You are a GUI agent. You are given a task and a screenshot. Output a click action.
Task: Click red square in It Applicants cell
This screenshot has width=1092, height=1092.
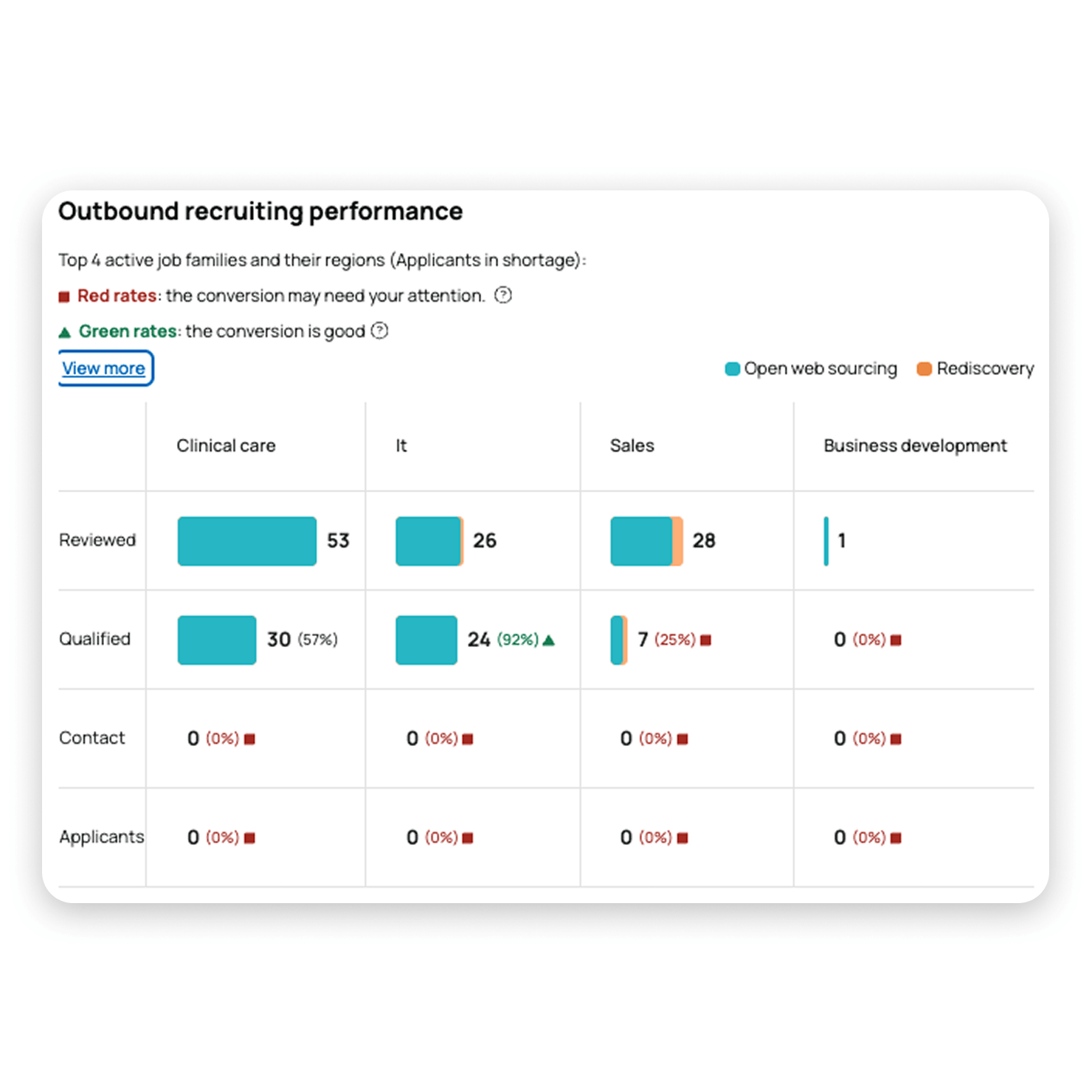coord(468,838)
